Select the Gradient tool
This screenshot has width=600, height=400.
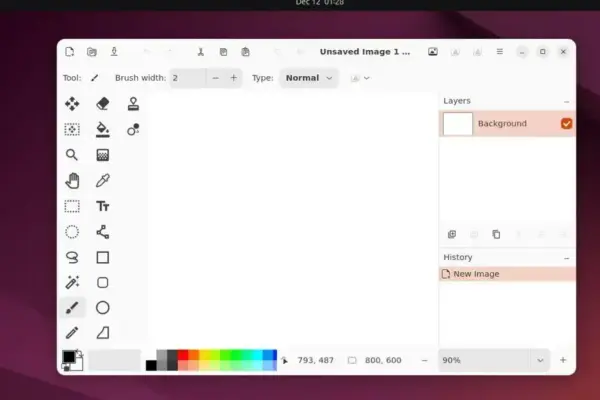click(103, 155)
